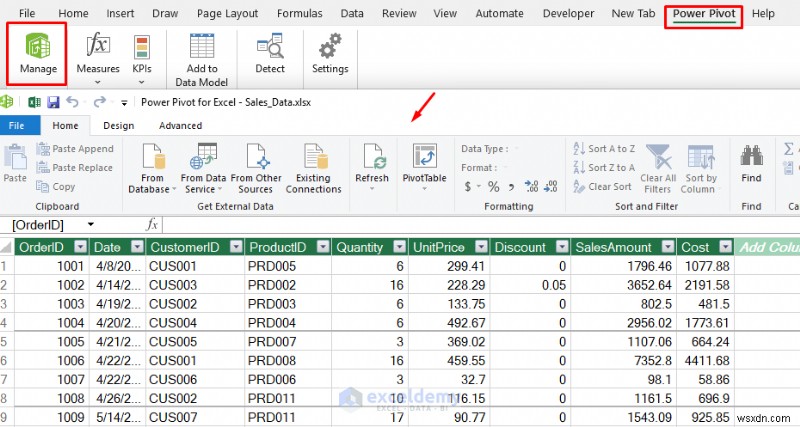The height and width of the screenshot is (427, 800).
Task: Switch to Excel workbook icon in toolbar
Action: pos(34,103)
